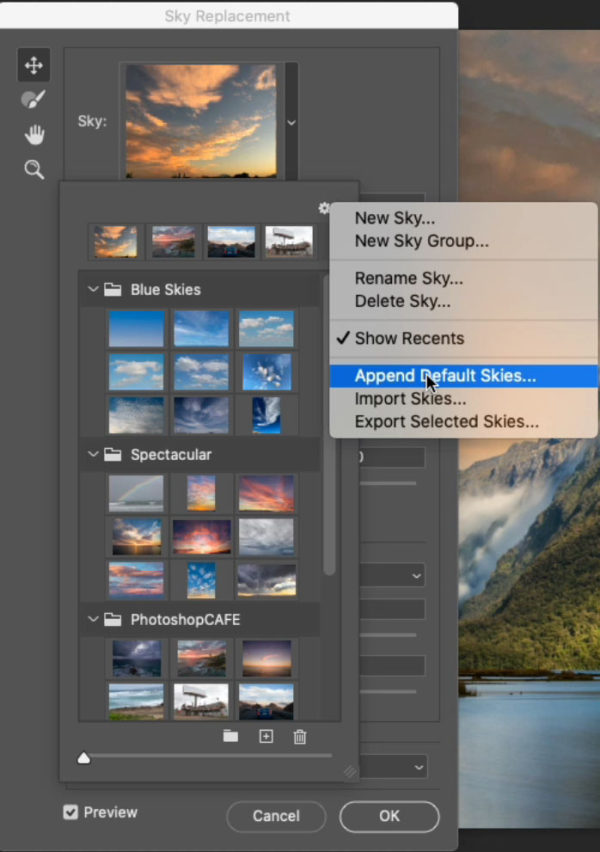Click the create new sky plus icon
The height and width of the screenshot is (852, 600).
click(266, 736)
